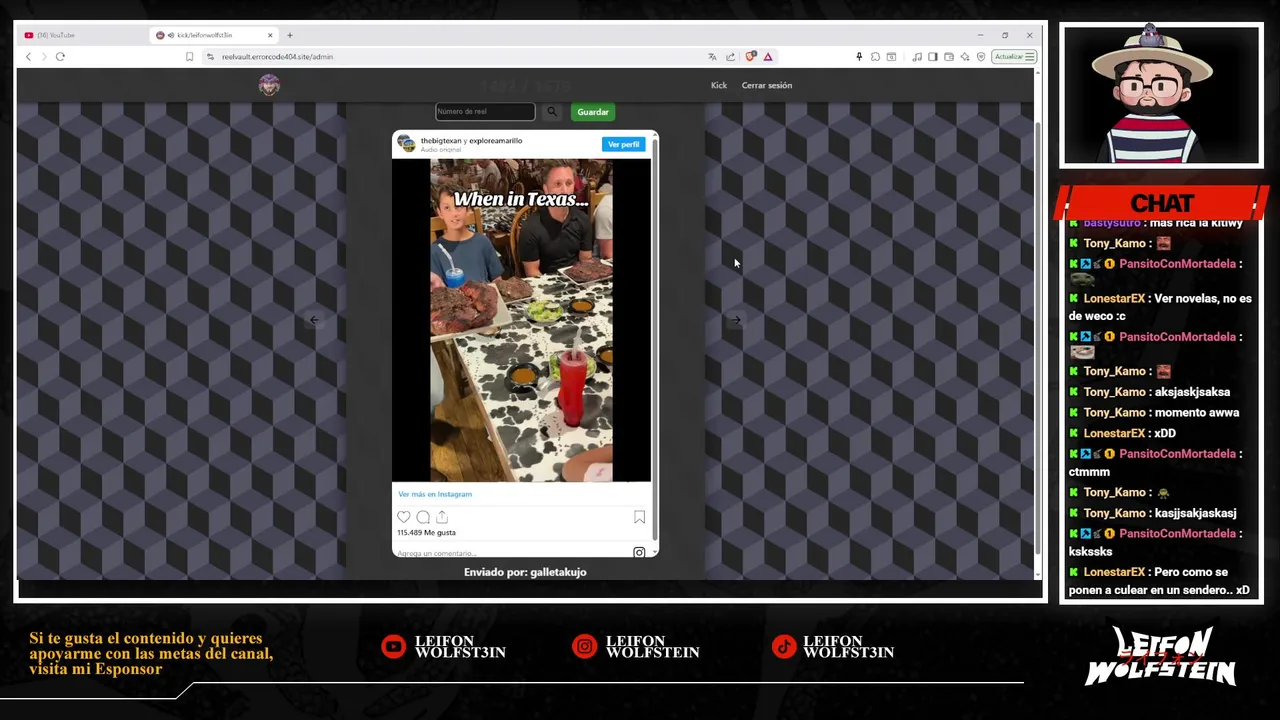Reload the page with the browser refresh icon
1280x720 pixels.
pyautogui.click(x=60, y=56)
